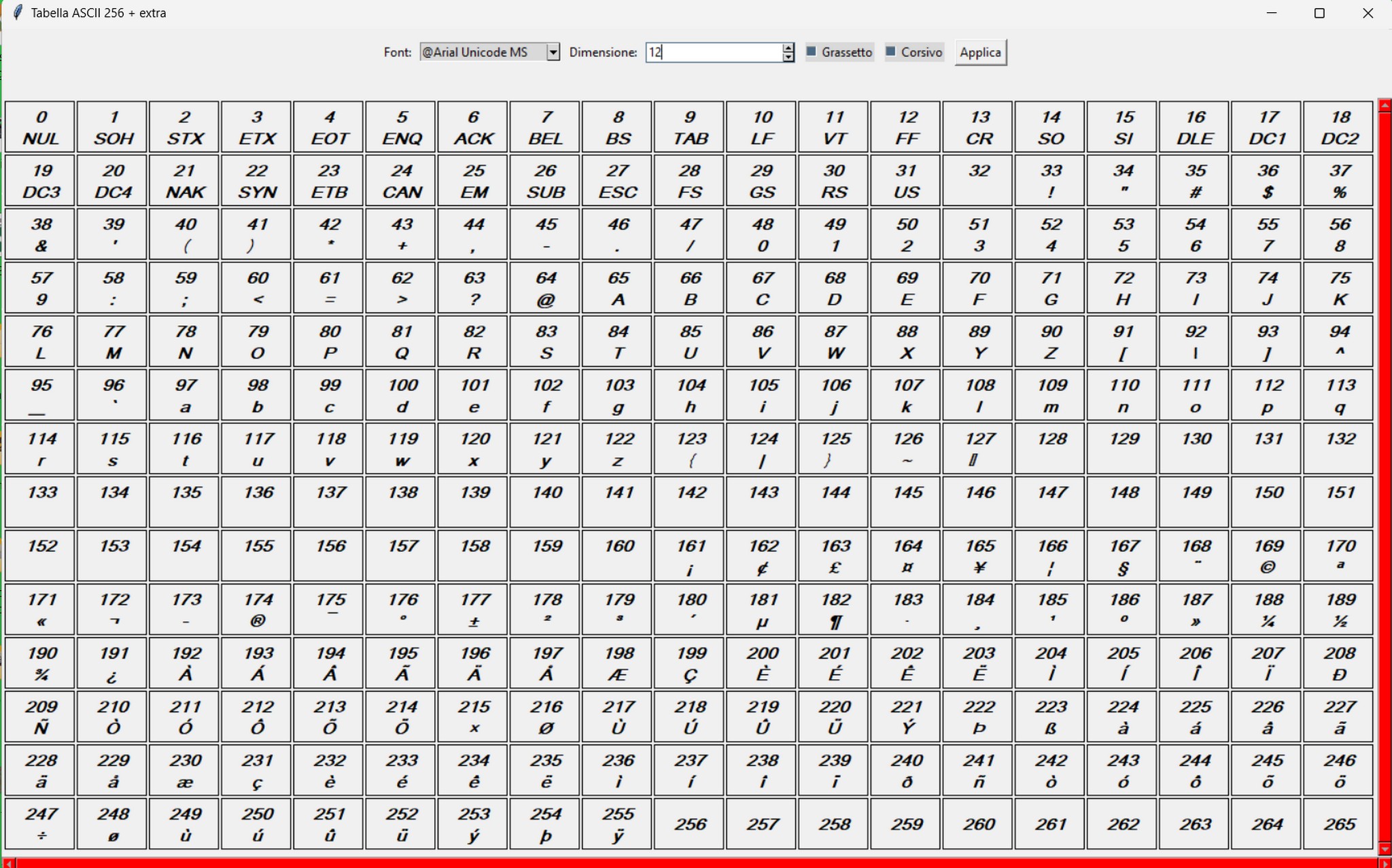Select cell 81 letter Q
The image size is (1392, 868).
pyautogui.click(x=401, y=342)
